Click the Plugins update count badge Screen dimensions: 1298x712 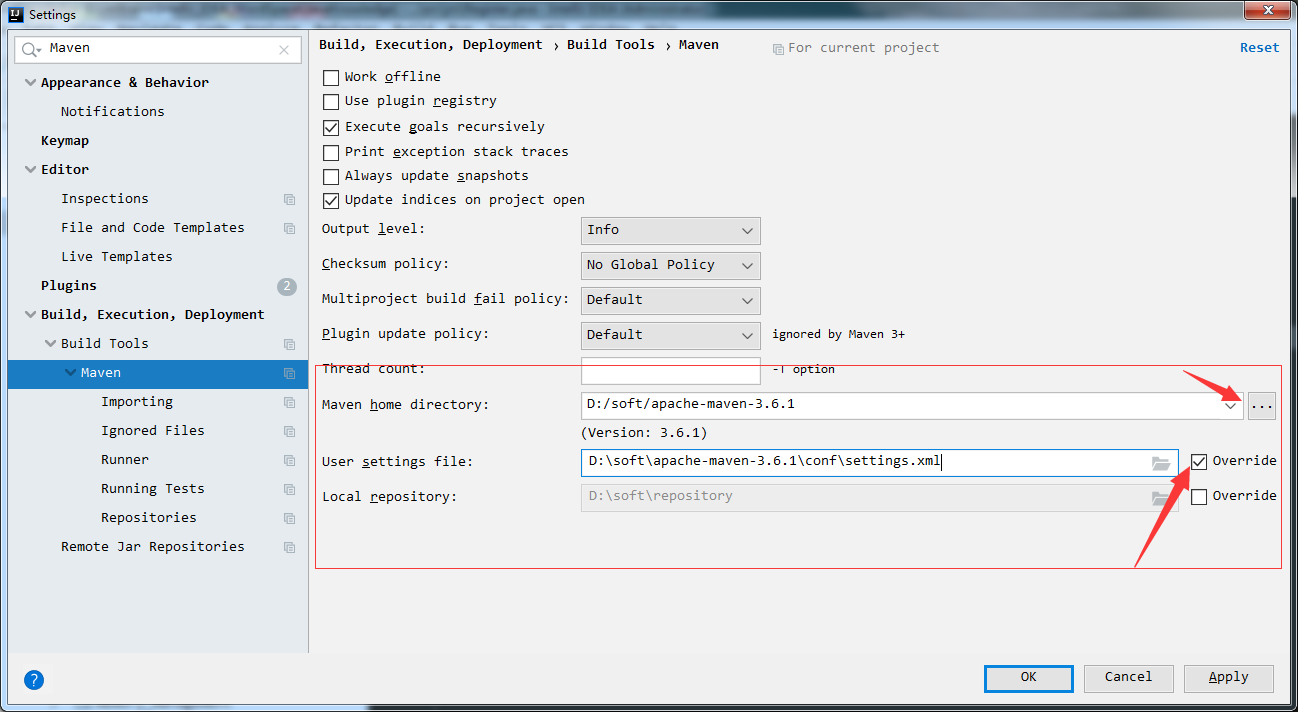[287, 286]
